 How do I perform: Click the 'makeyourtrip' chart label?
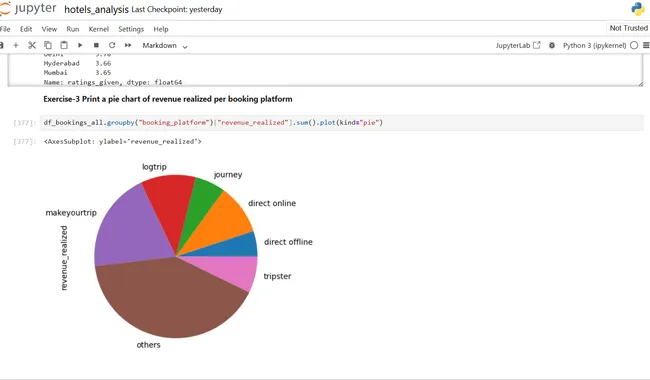[x=71, y=213]
